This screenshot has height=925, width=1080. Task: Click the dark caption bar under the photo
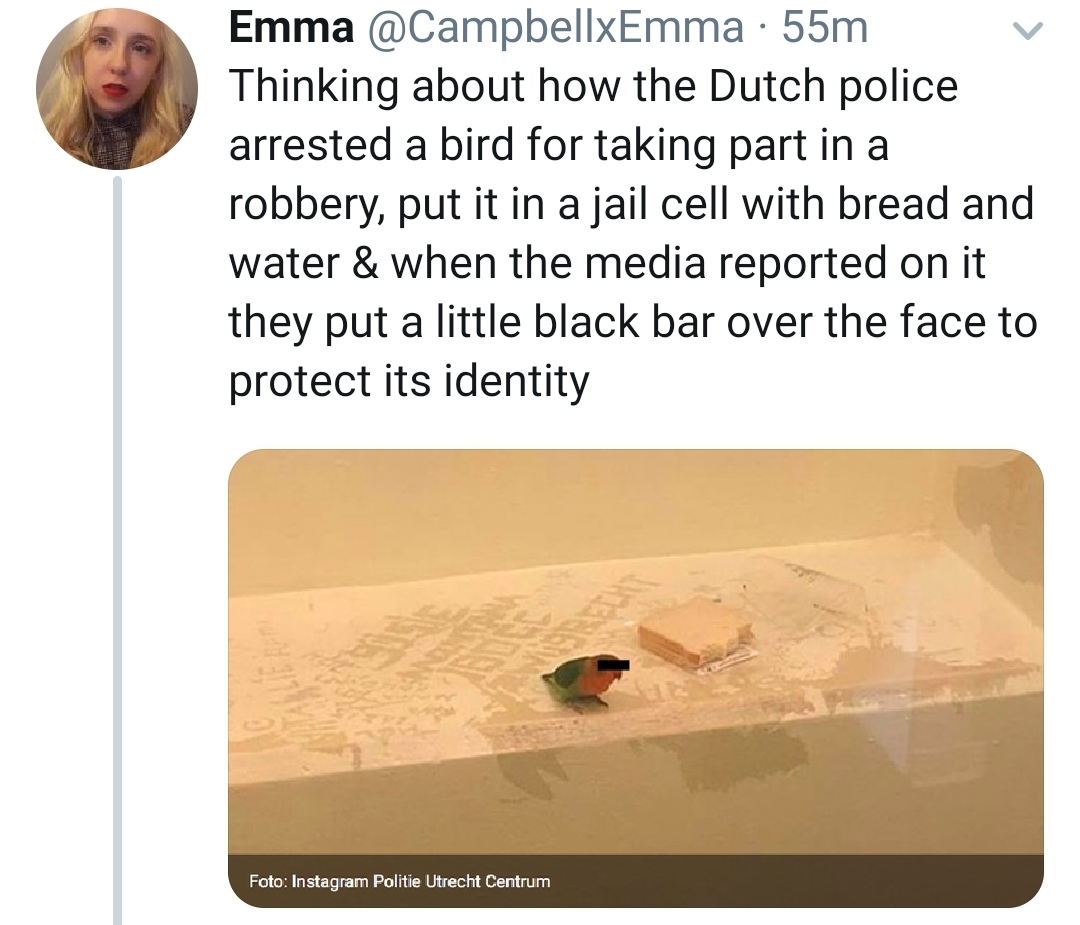click(x=638, y=880)
